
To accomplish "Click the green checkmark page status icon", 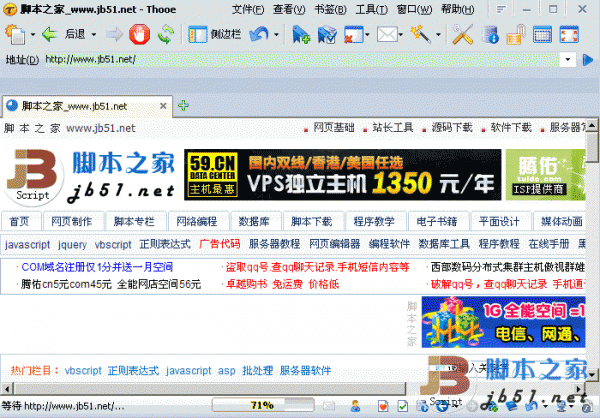I will pyautogui.click(x=403, y=406).
